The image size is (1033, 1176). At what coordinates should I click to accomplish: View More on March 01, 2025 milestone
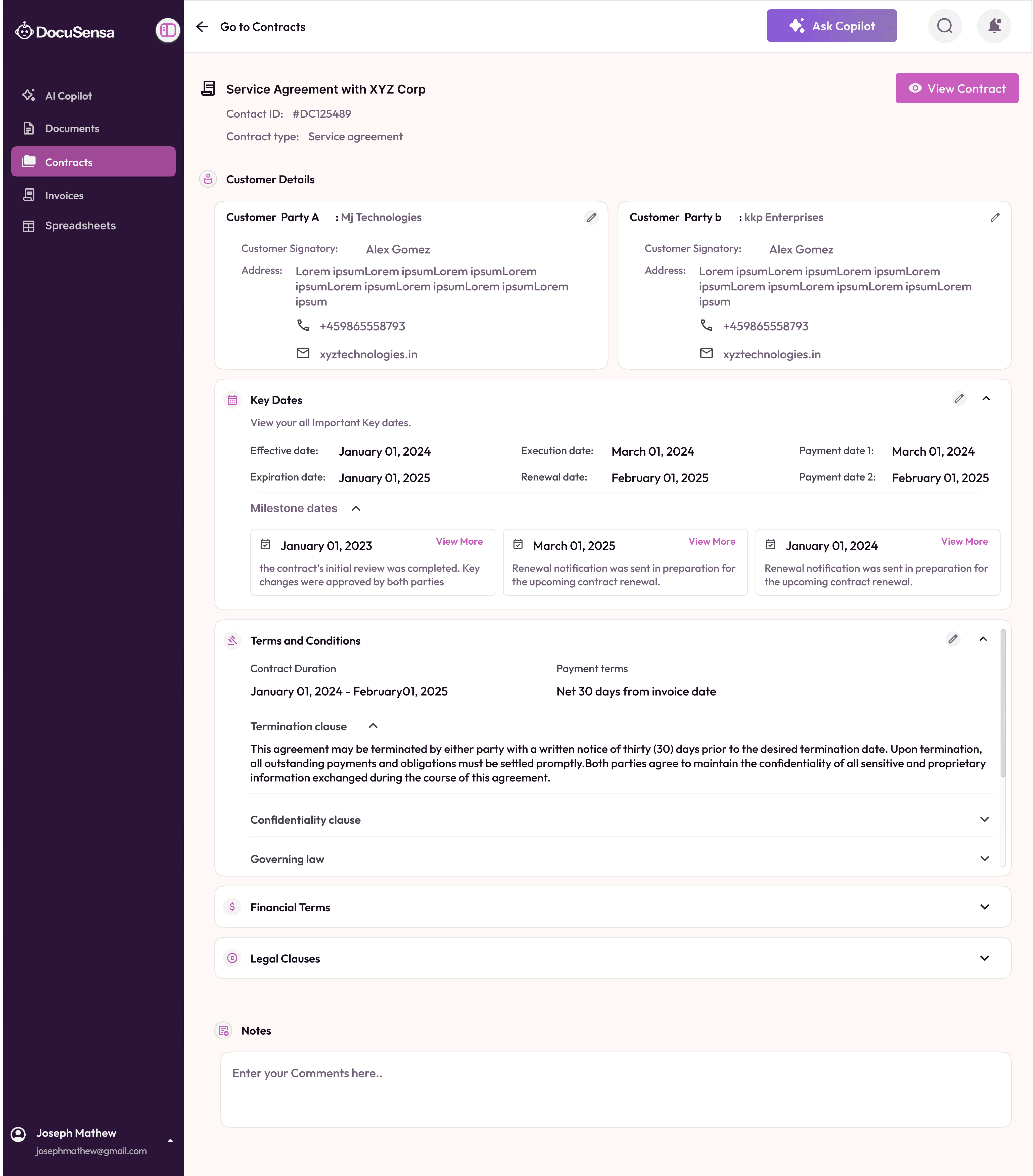(x=712, y=541)
